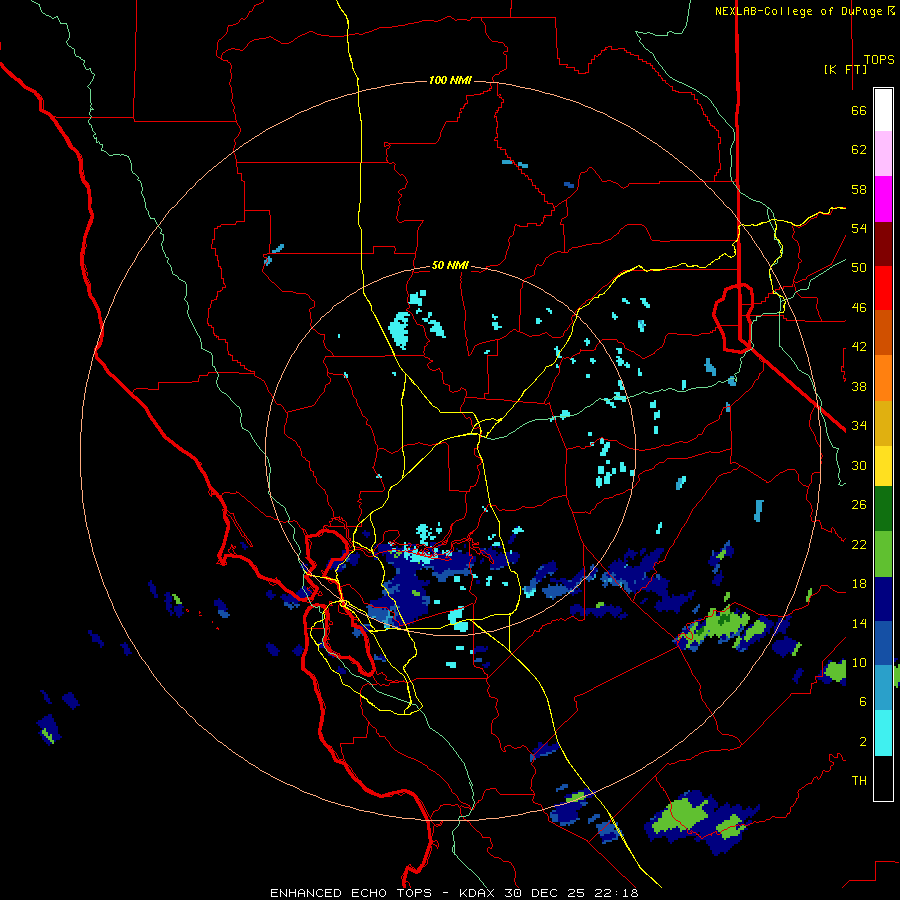Click the yellow legend swatch
This screenshot has height=900, width=900.
point(883,466)
